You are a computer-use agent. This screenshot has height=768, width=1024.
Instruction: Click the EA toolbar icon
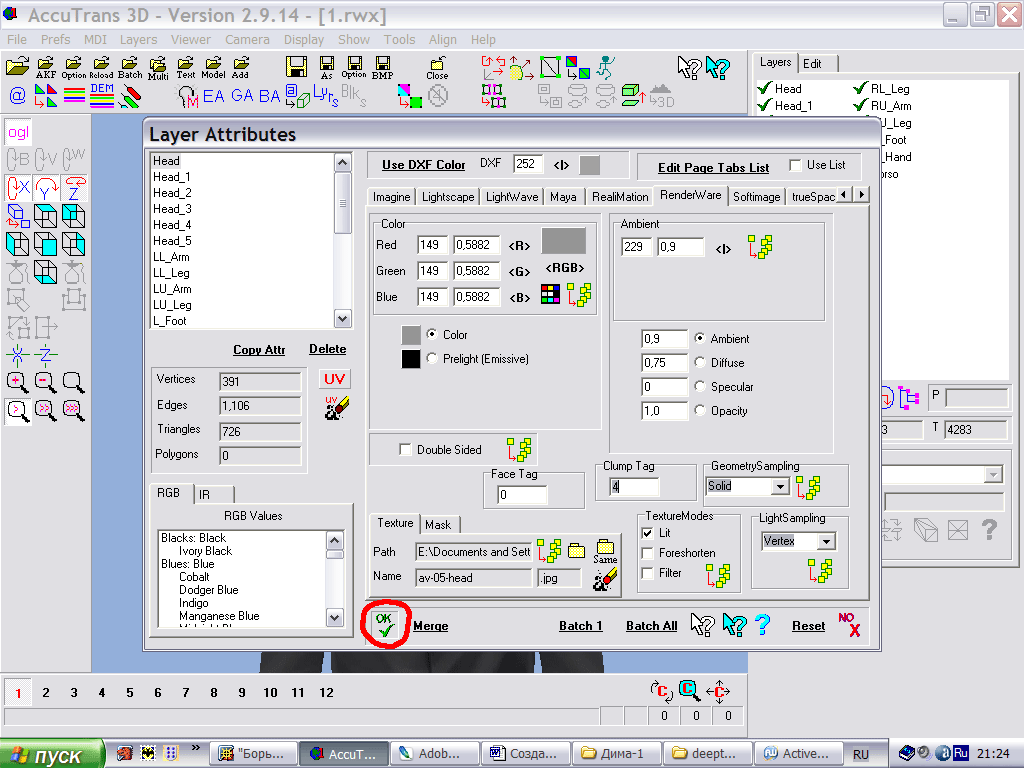[214, 96]
